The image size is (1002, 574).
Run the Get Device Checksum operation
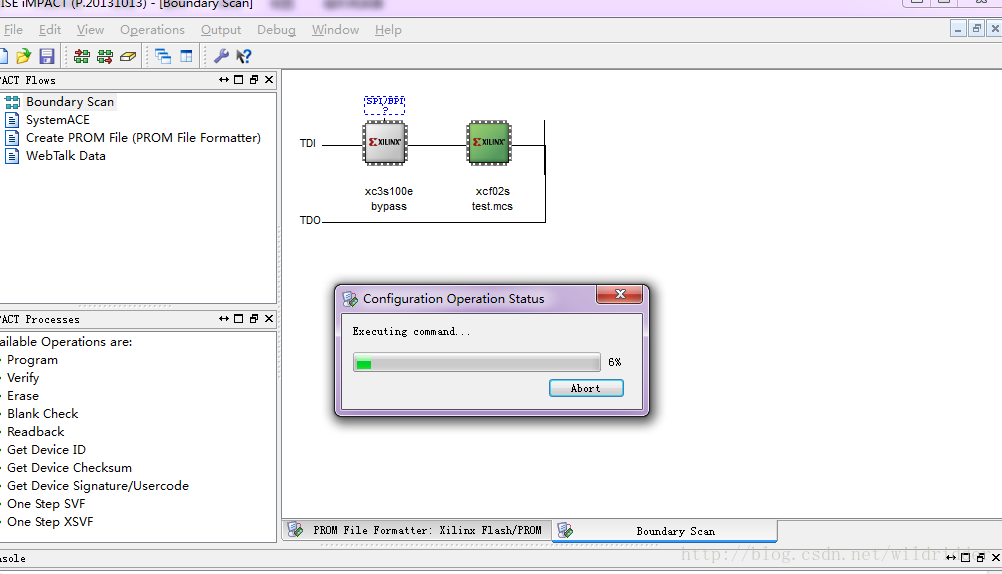(x=70, y=467)
